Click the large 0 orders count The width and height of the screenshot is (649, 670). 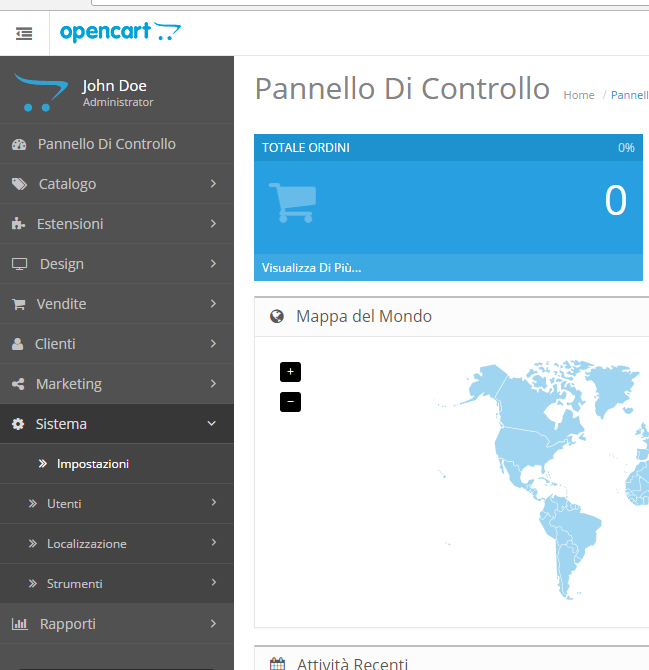tap(616, 200)
